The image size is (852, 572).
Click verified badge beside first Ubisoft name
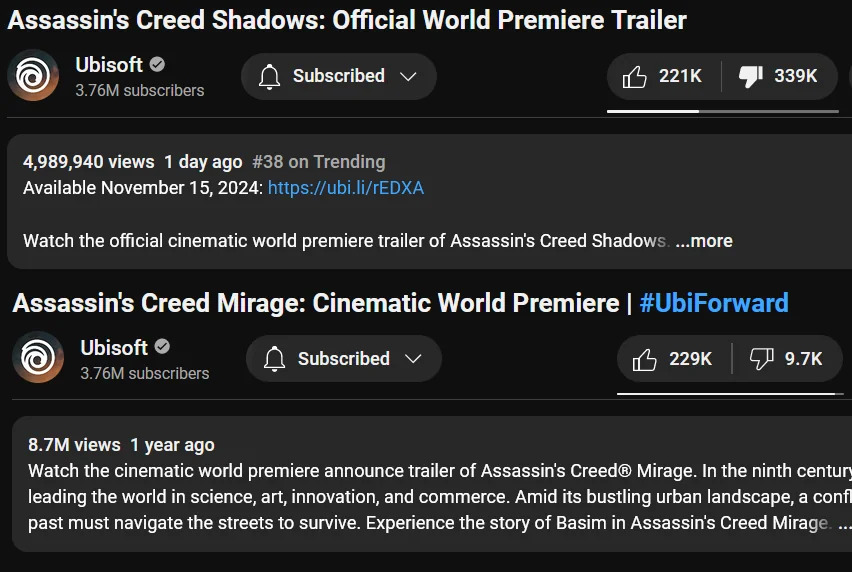click(x=158, y=65)
